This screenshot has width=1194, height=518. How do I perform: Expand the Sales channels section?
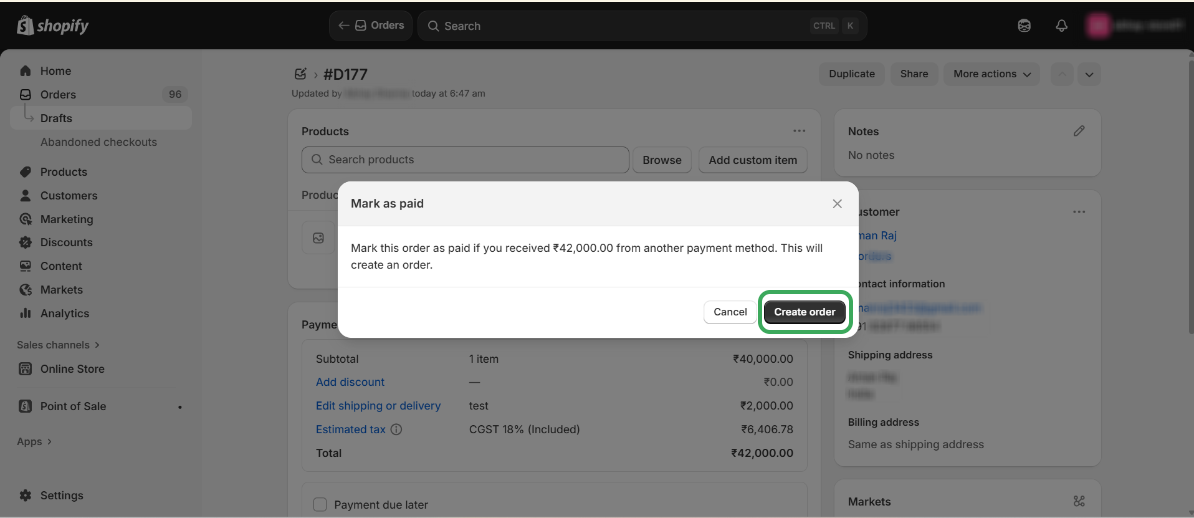(x=58, y=345)
